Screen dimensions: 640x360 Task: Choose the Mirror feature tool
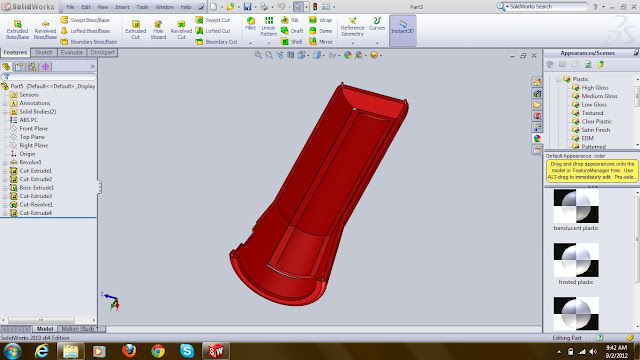click(x=321, y=42)
